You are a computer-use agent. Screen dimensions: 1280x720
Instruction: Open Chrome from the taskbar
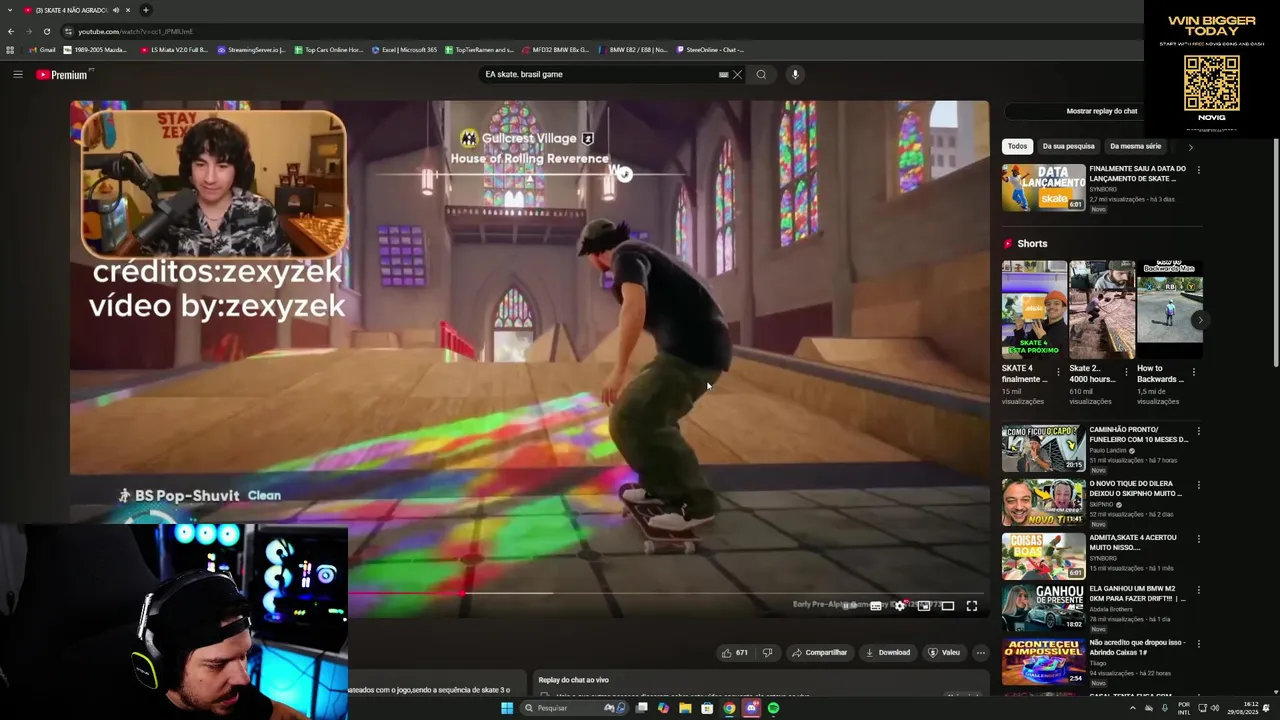(x=729, y=708)
